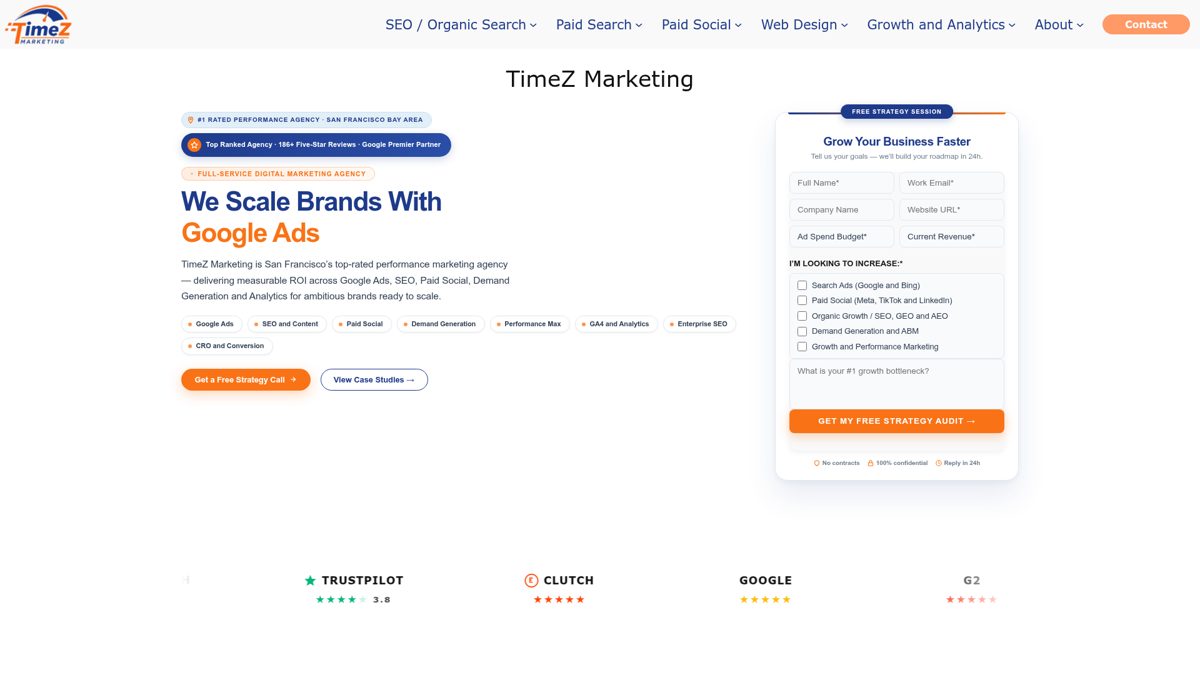The image size is (1200, 675).
Task: Click the orange star badge icon
Action: (x=195, y=145)
